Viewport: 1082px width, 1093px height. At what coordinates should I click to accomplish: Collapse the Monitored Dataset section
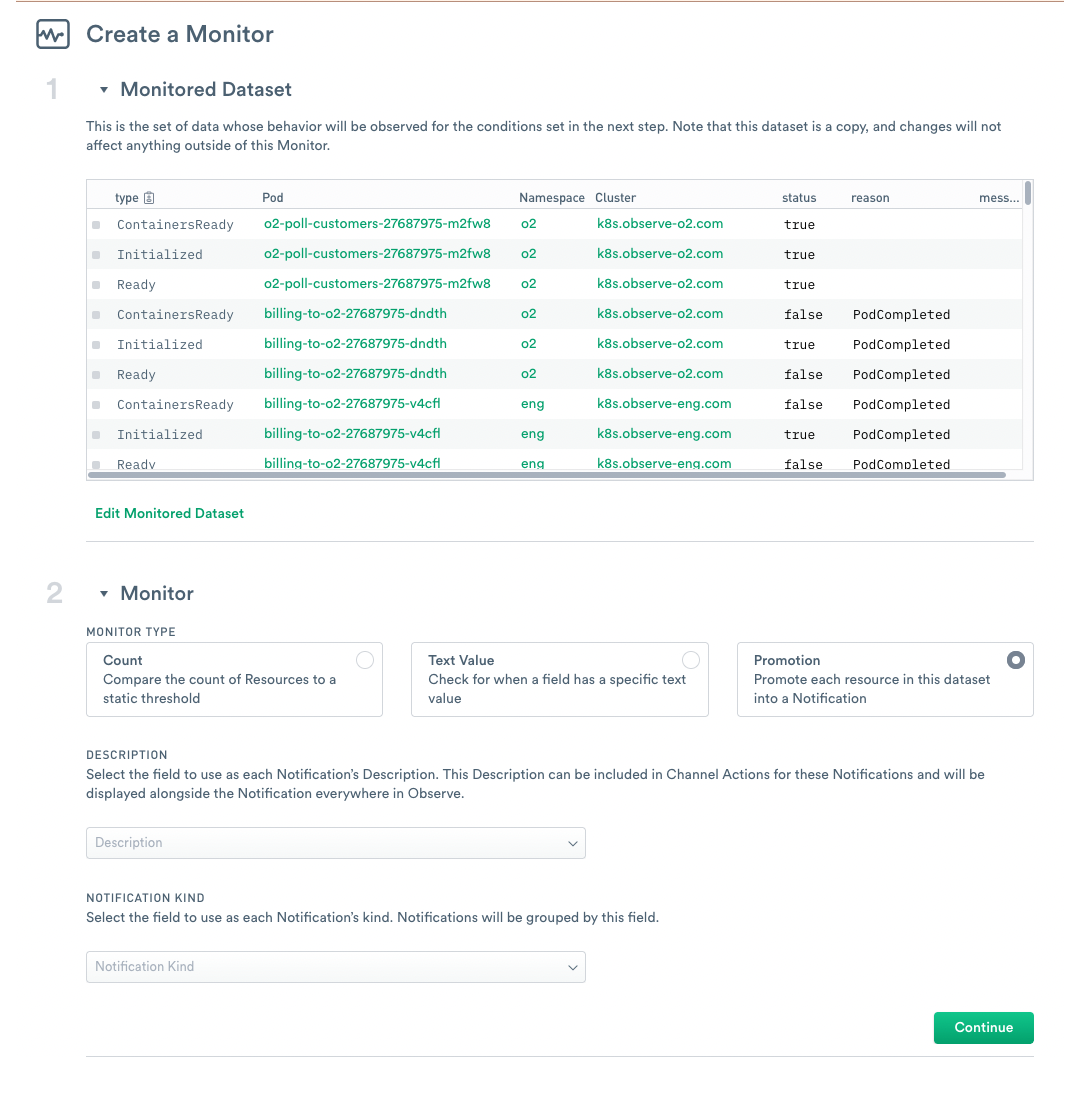click(x=104, y=90)
